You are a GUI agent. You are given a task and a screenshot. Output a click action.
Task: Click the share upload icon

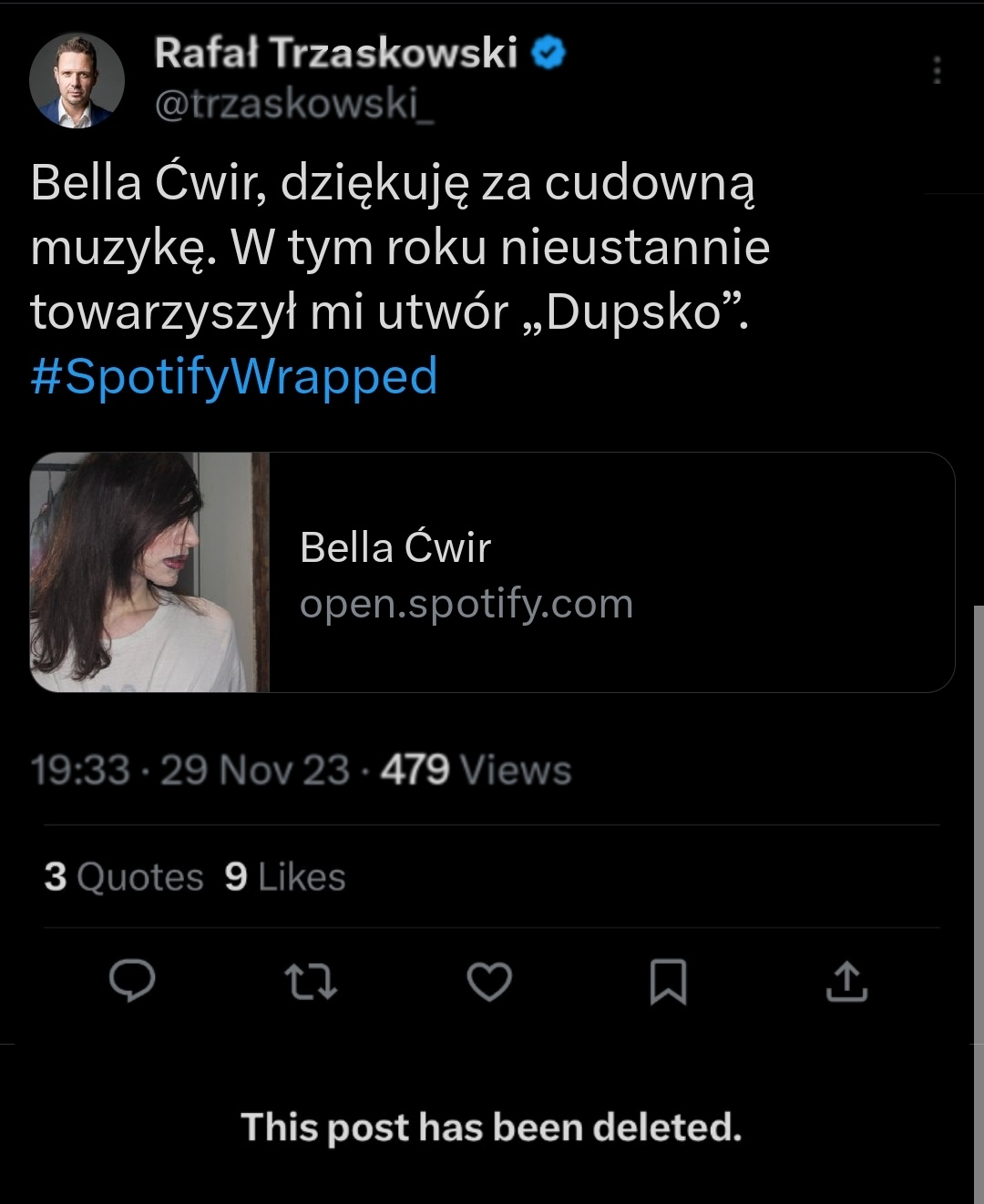tap(846, 981)
